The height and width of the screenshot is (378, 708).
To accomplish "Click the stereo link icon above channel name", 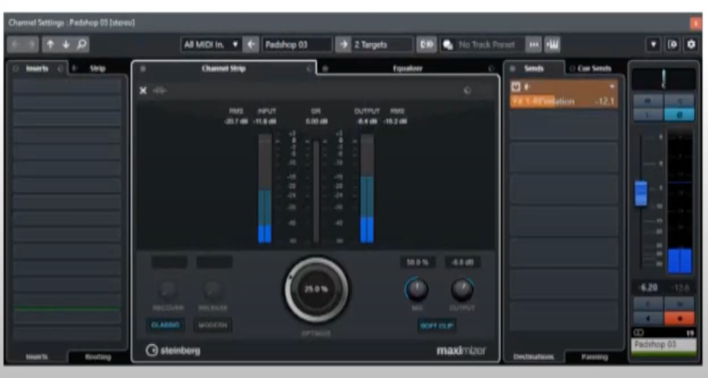I will (638, 333).
